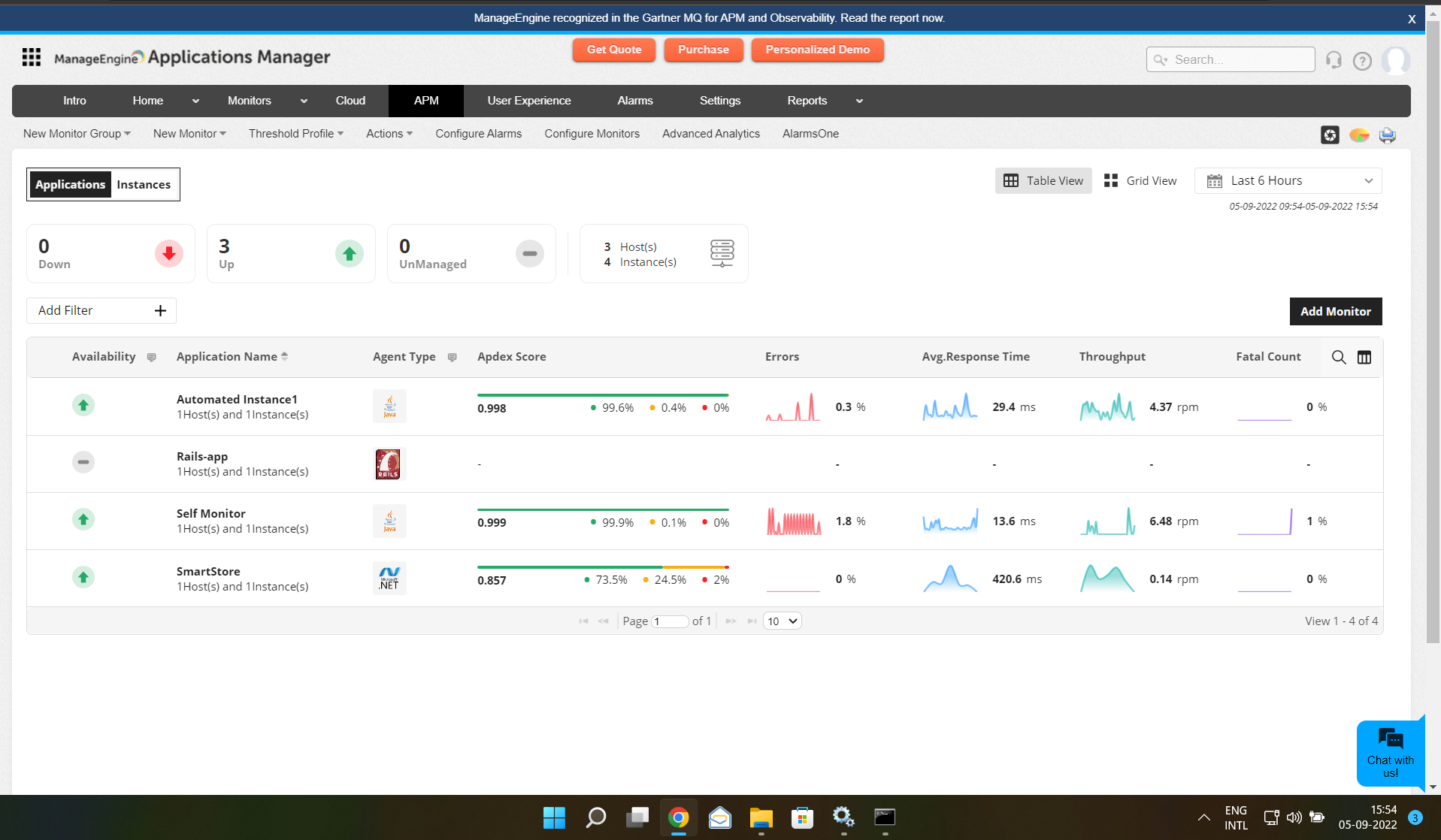This screenshot has height=840, width=1441.
Task: Click the page number input field
Action: point(670,621)
